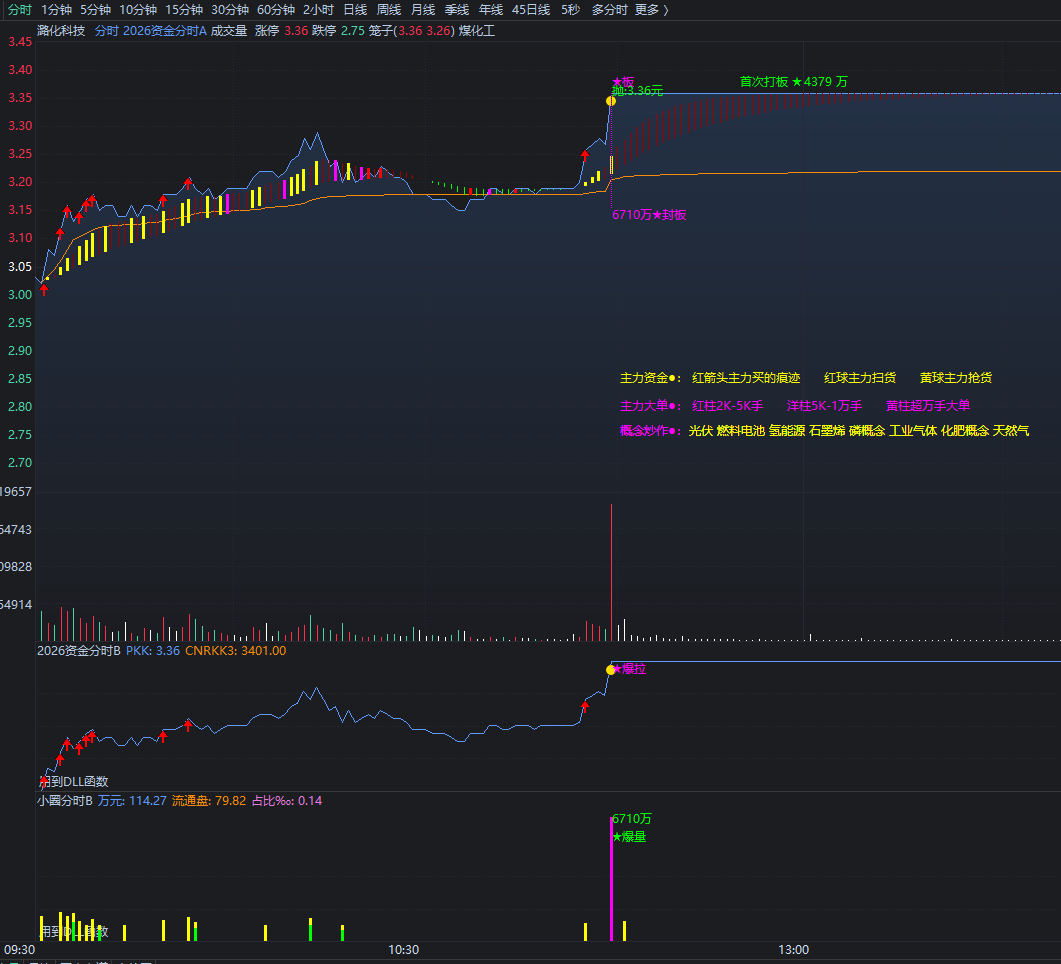Click the 红柱2K-5K手 legend text
Image resolution: width=1061 pixels, height=964 pixels.
(x=727, y=405)
